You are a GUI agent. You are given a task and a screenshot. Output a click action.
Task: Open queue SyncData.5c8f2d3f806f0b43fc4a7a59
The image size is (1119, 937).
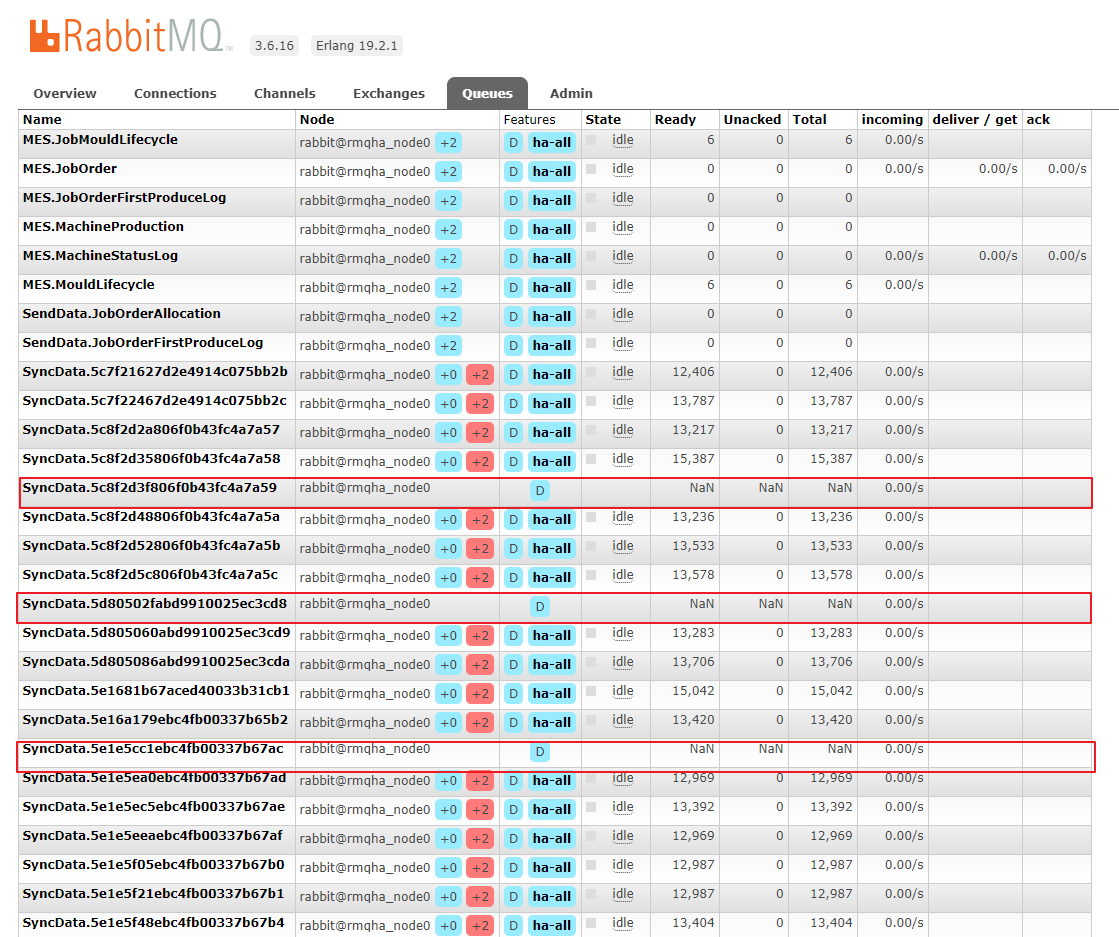(x=150, y=488)
